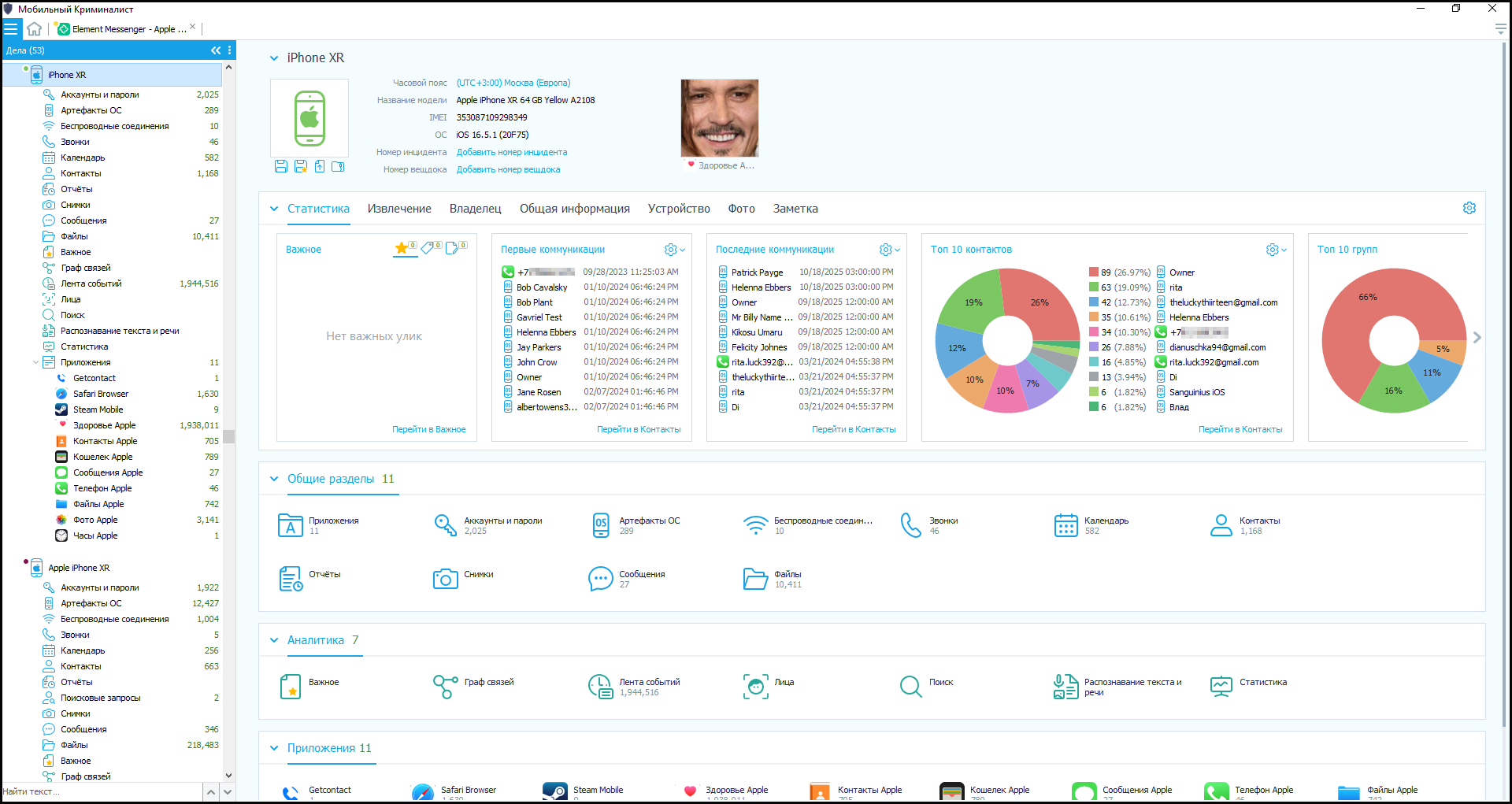1512x804 pixels.
Task: Open Топ 10 контактов gear dropdown
Action: (x=1276, y=250)
